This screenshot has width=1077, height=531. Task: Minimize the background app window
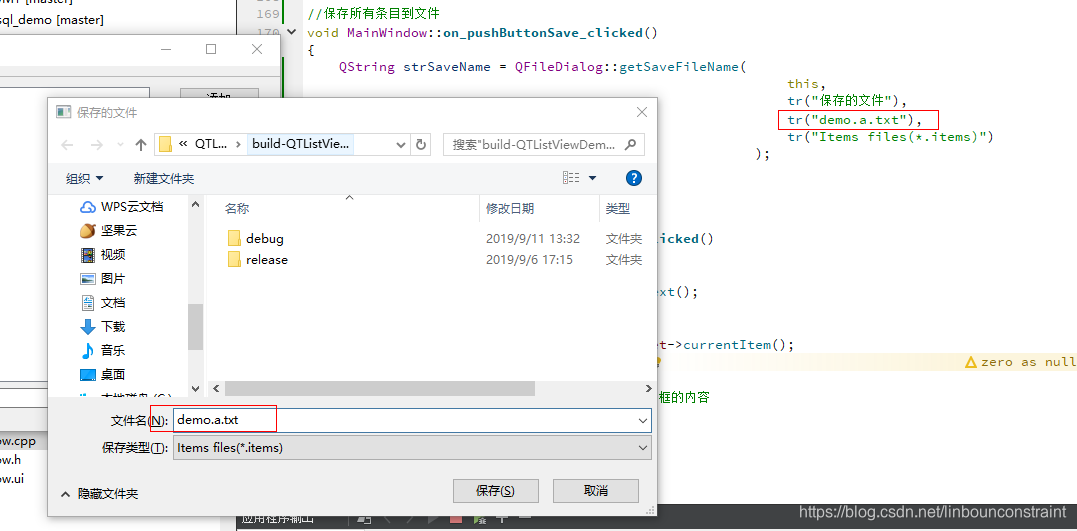click(x=166, y=49)
